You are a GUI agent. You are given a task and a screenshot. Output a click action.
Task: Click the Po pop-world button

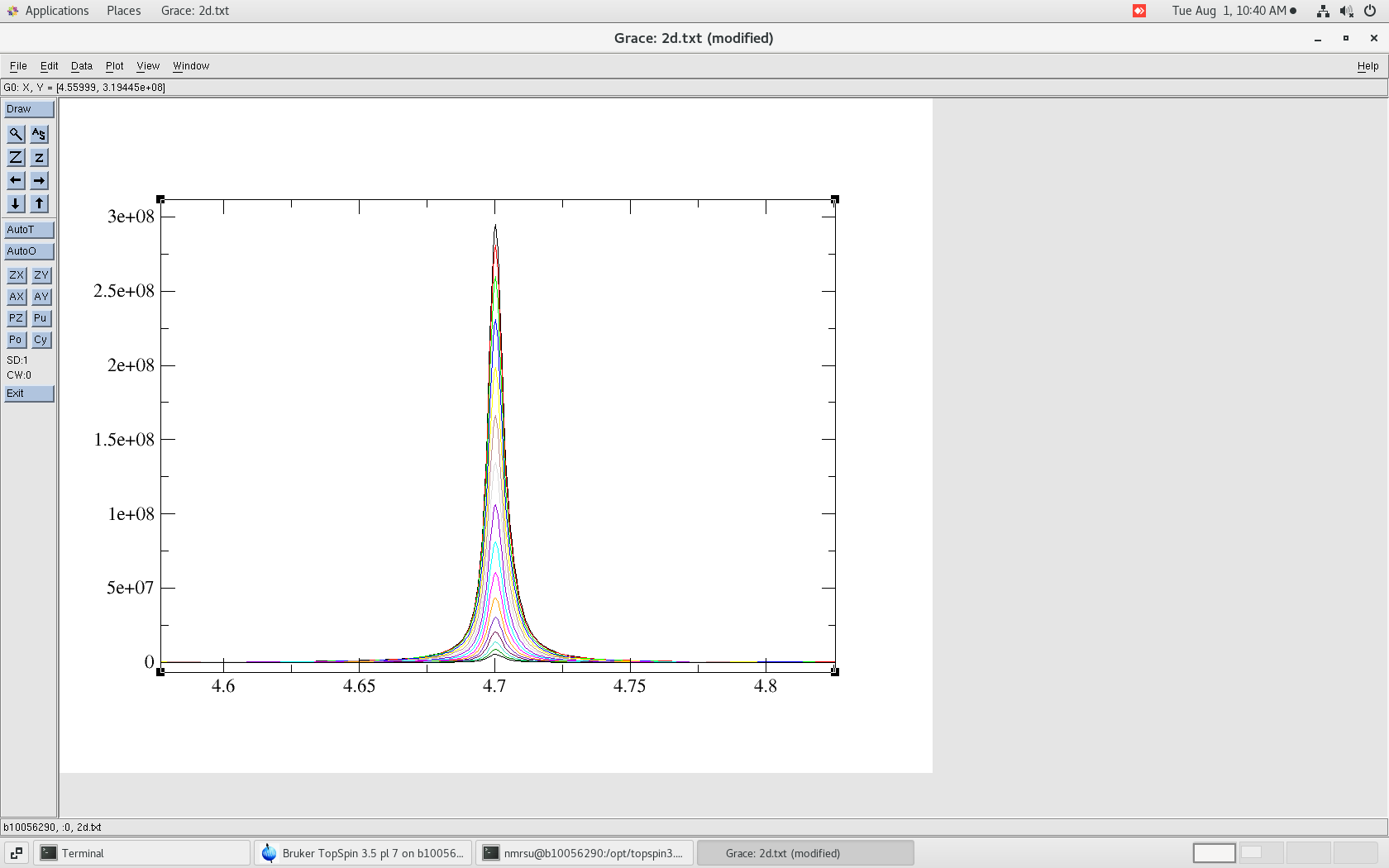(17, 340)
